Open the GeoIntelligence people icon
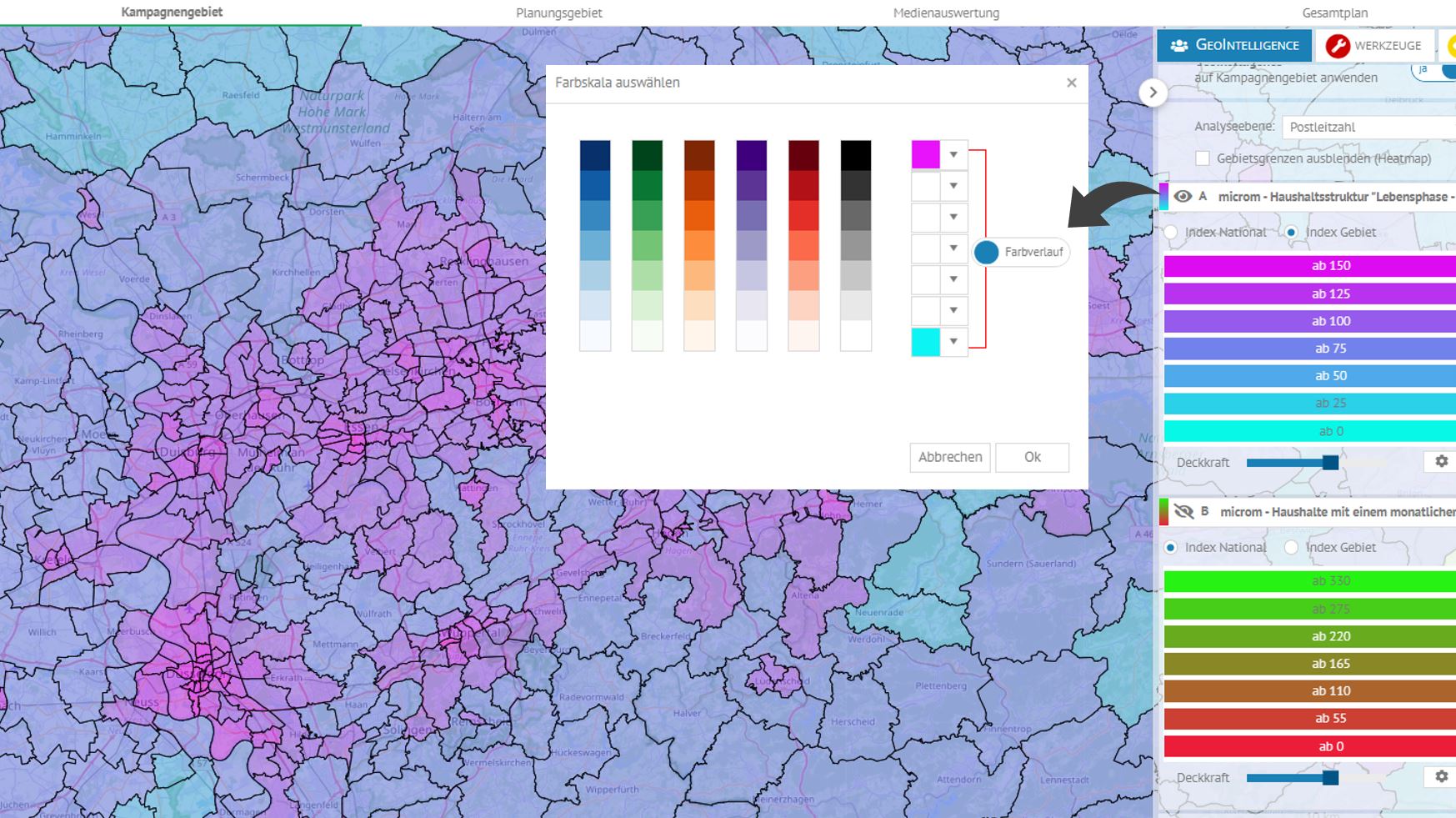This screenshot has height=818, width=1456. click(x=1178, y=46)
